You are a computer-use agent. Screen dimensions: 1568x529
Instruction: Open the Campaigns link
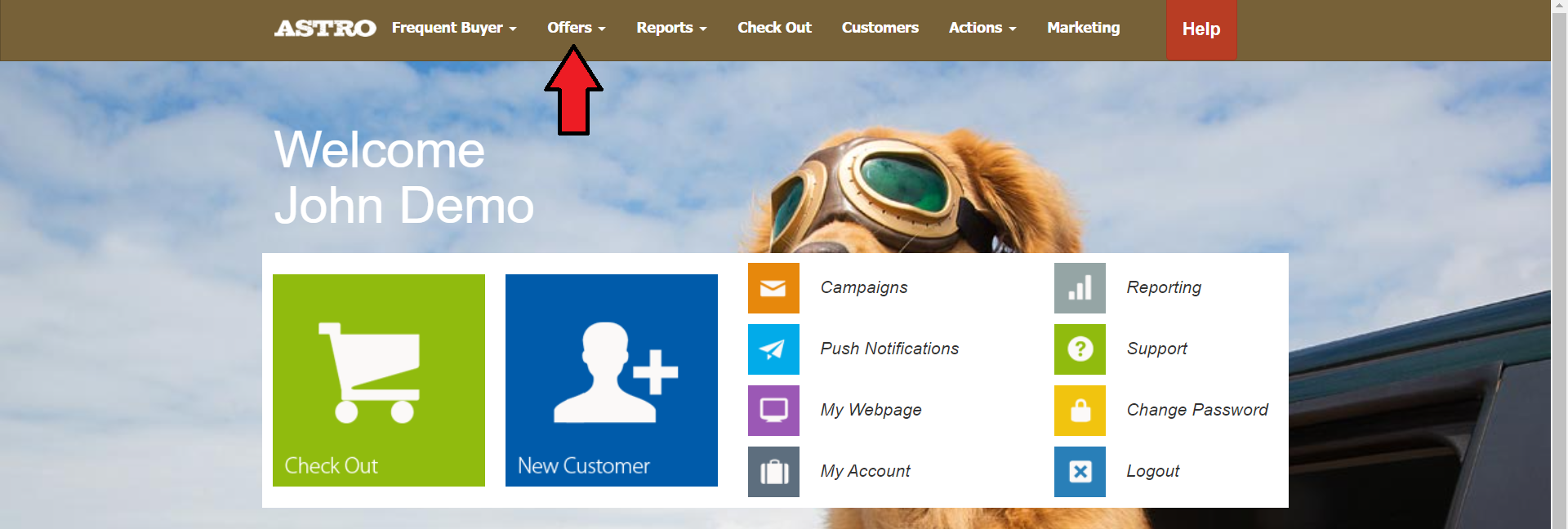(x=864, y=287)
